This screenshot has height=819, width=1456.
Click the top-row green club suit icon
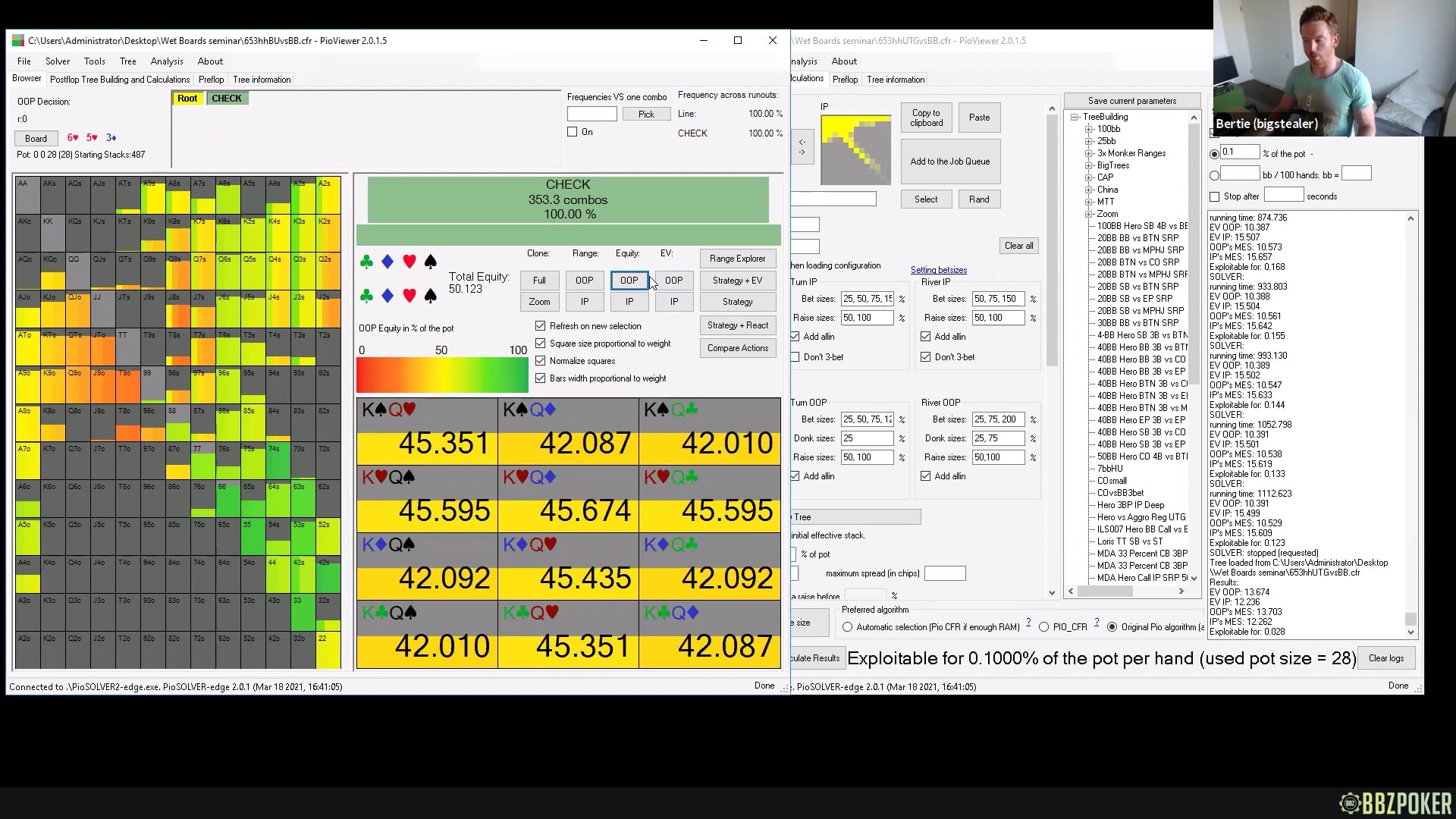click(366, 262)
